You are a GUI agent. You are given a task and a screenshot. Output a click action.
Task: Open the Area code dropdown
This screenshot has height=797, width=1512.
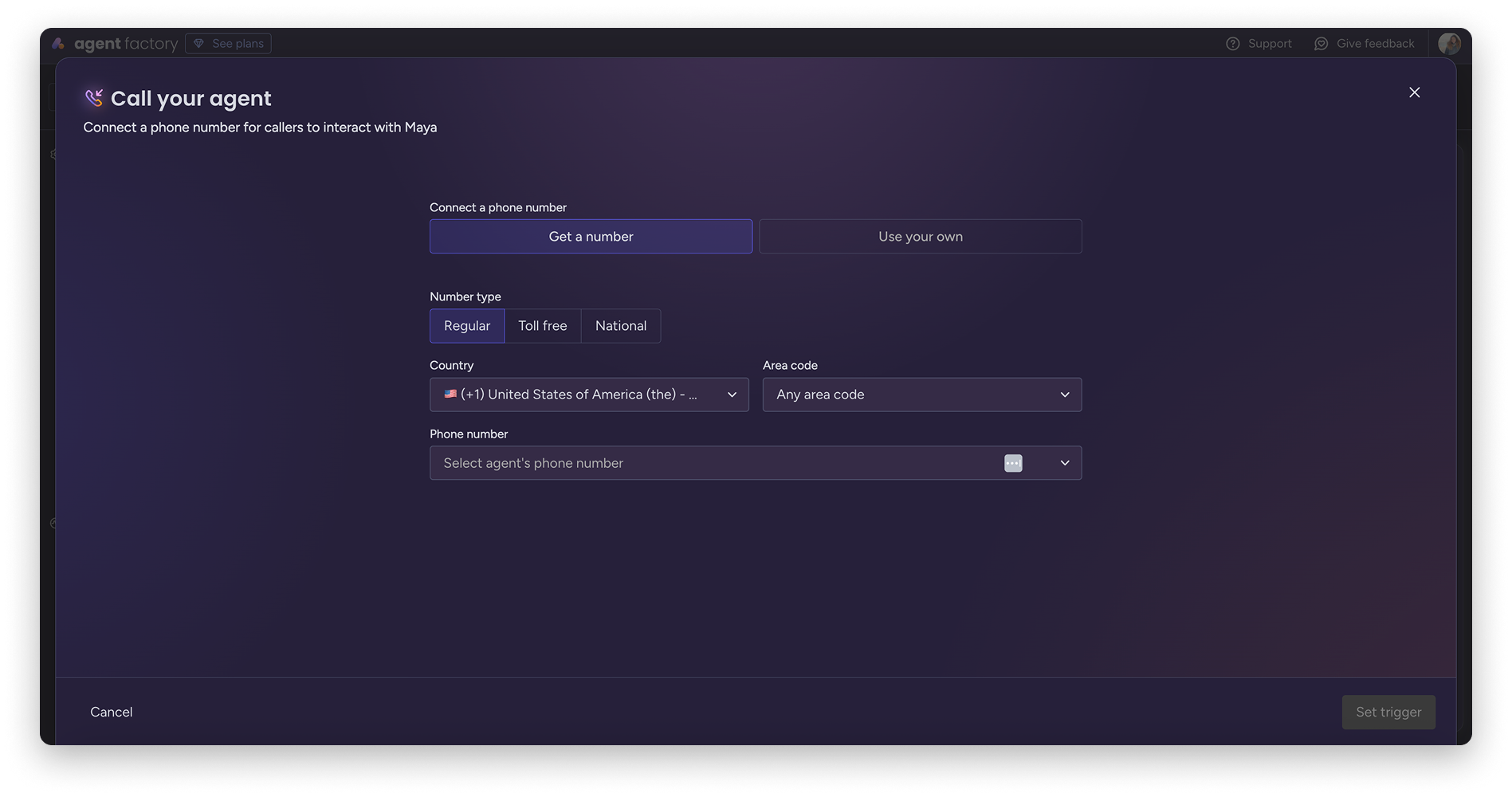pyautogui.click(x=922, y=395)
